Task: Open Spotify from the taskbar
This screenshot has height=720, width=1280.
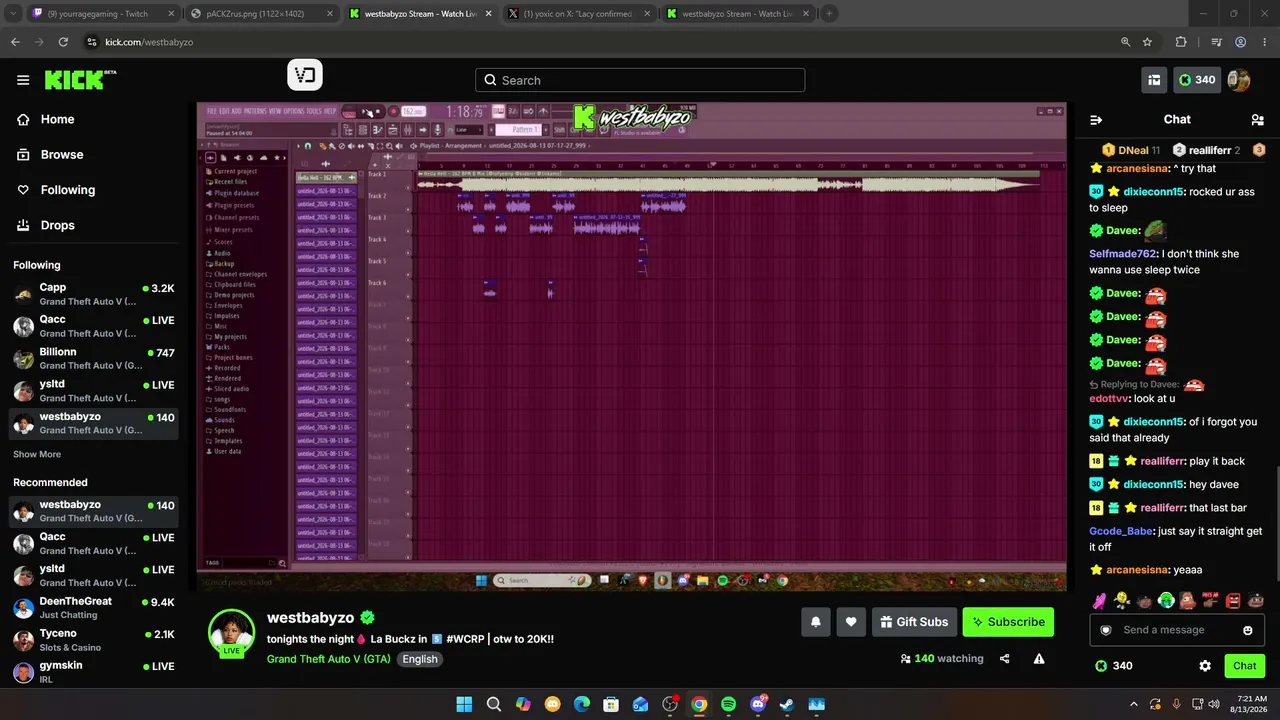Action: tap(728, 704)
